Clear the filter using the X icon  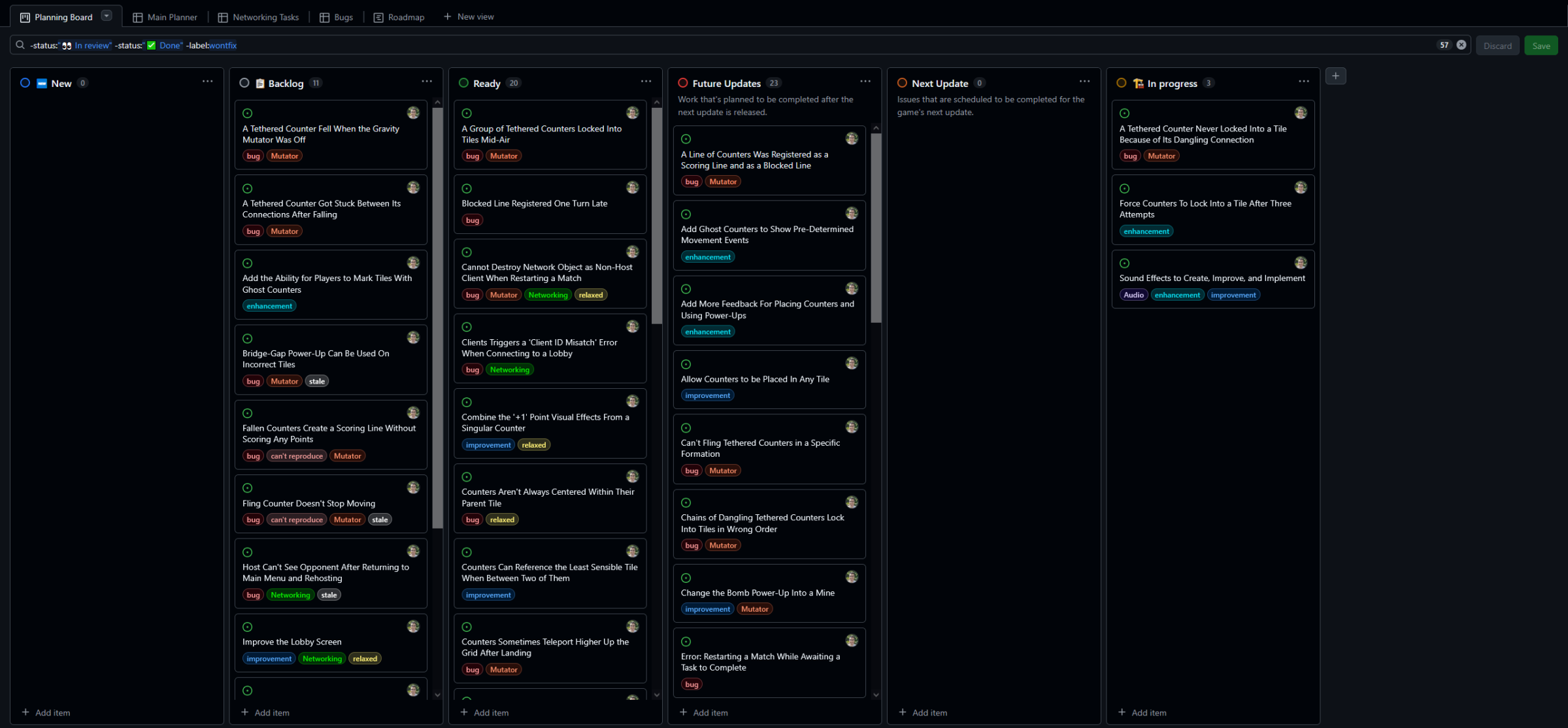tap(1461, 44)
